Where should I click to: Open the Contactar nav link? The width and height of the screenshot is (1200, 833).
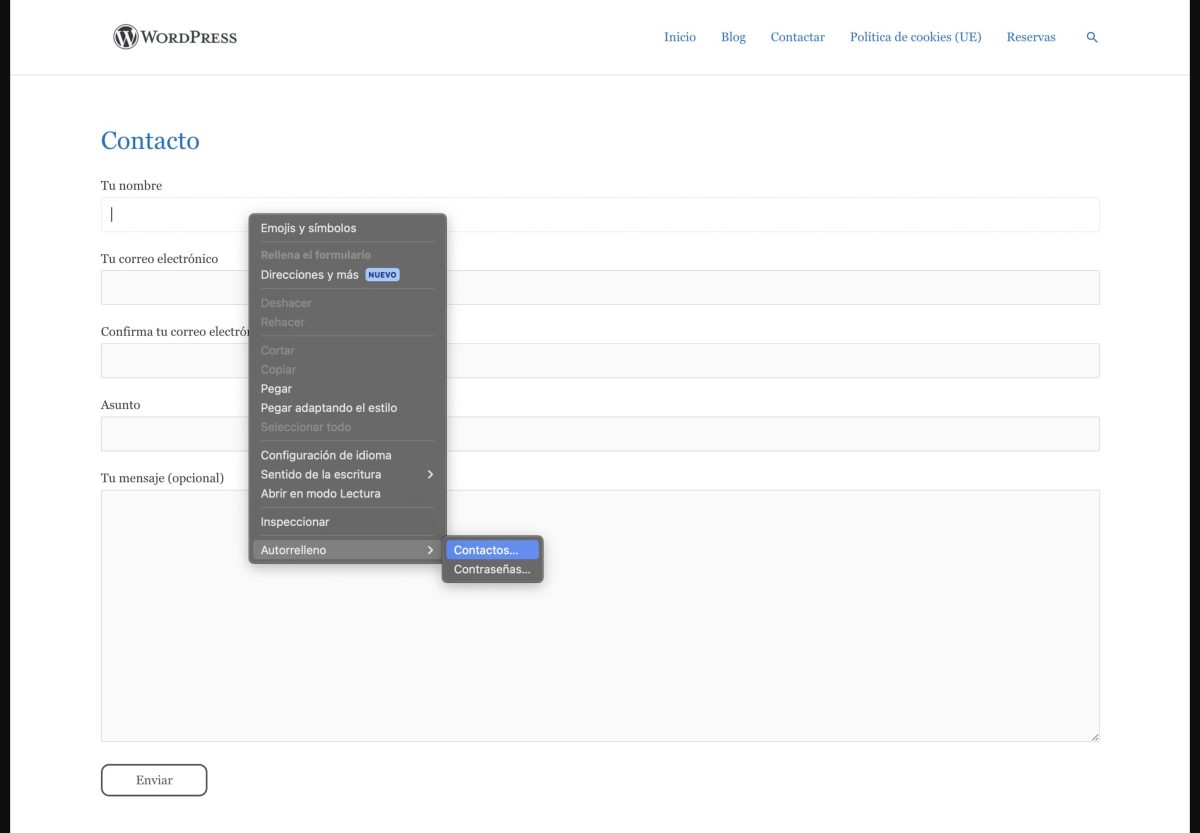pos(797,37)
